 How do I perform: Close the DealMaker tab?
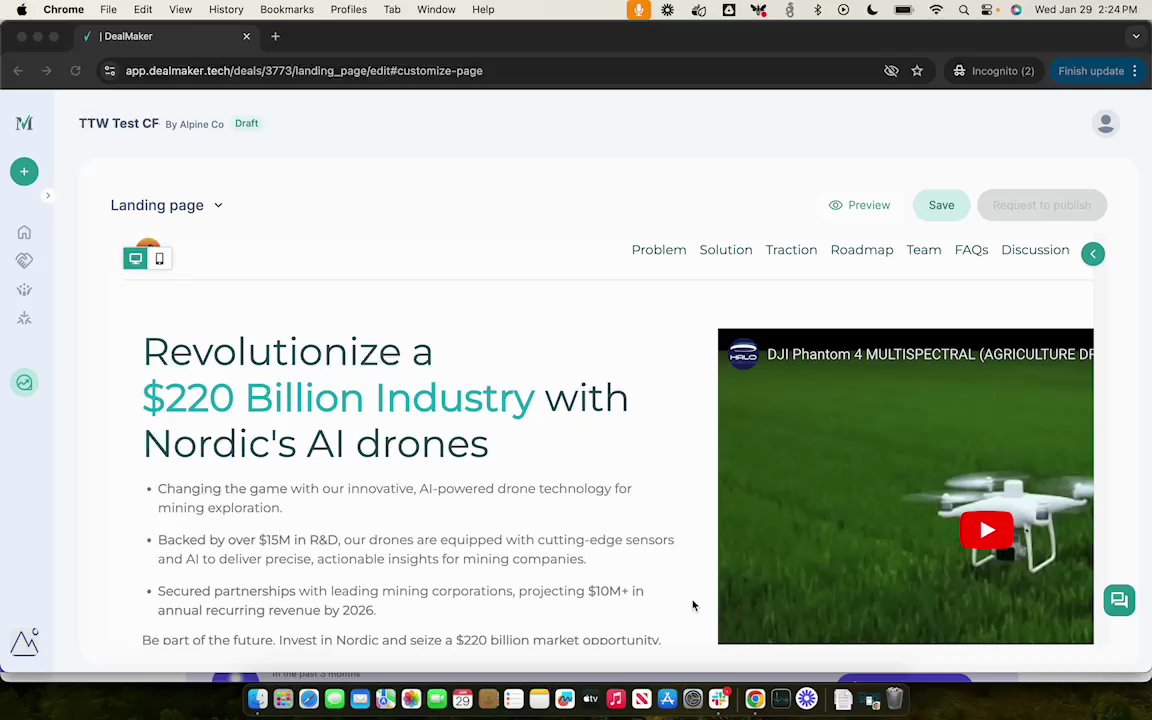[x=246, y=36]
